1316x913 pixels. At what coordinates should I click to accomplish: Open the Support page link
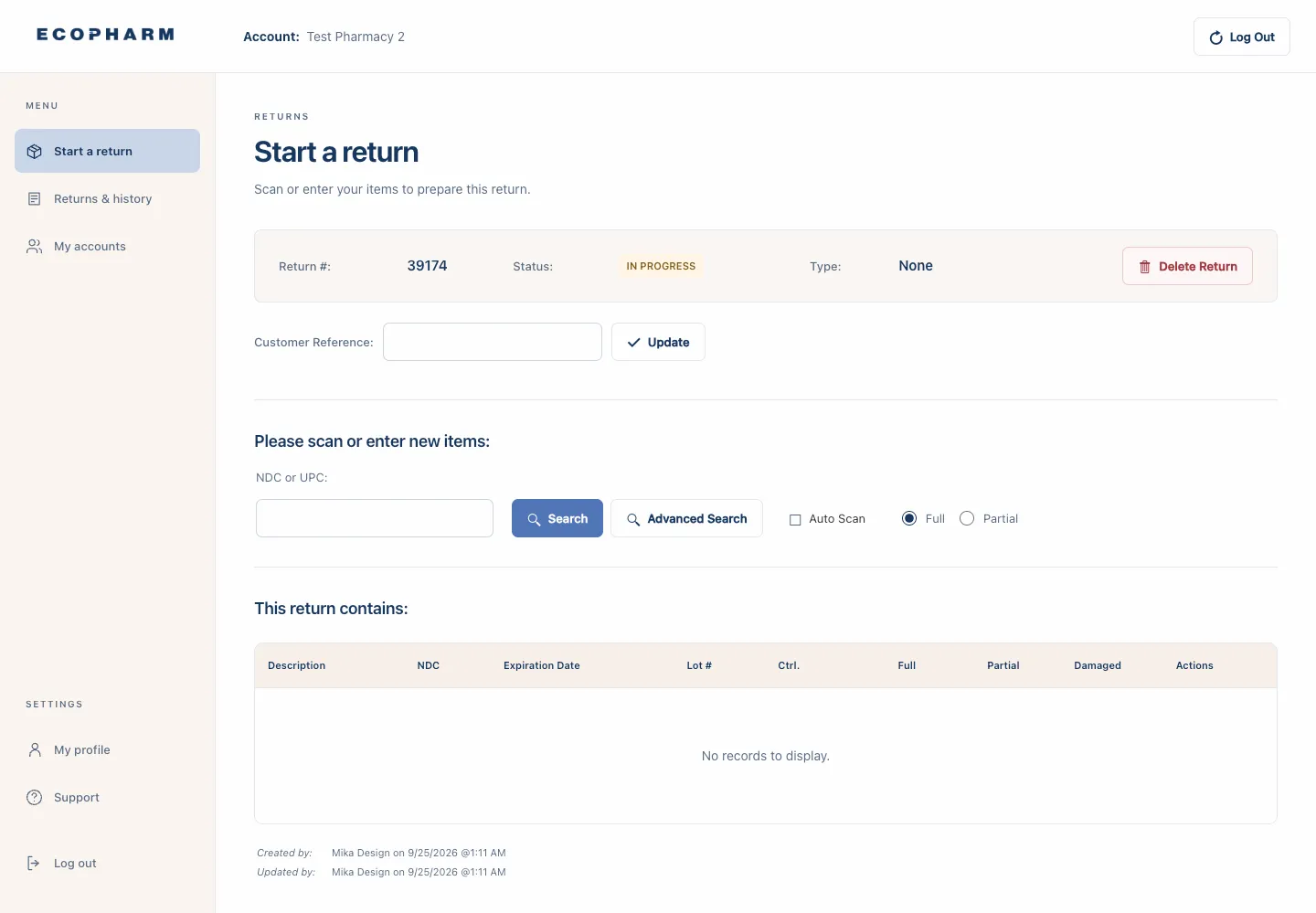(107, 797)
